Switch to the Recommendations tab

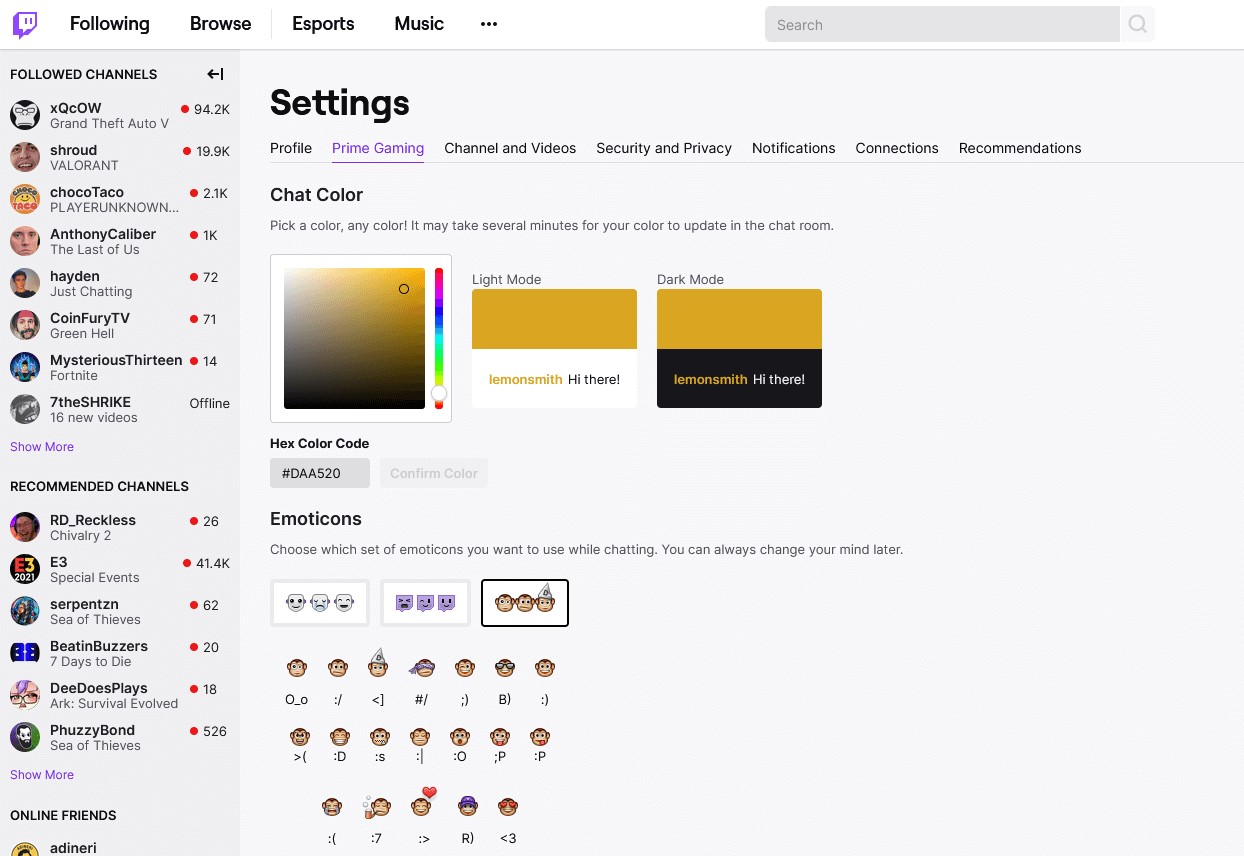coord(1020,148)
